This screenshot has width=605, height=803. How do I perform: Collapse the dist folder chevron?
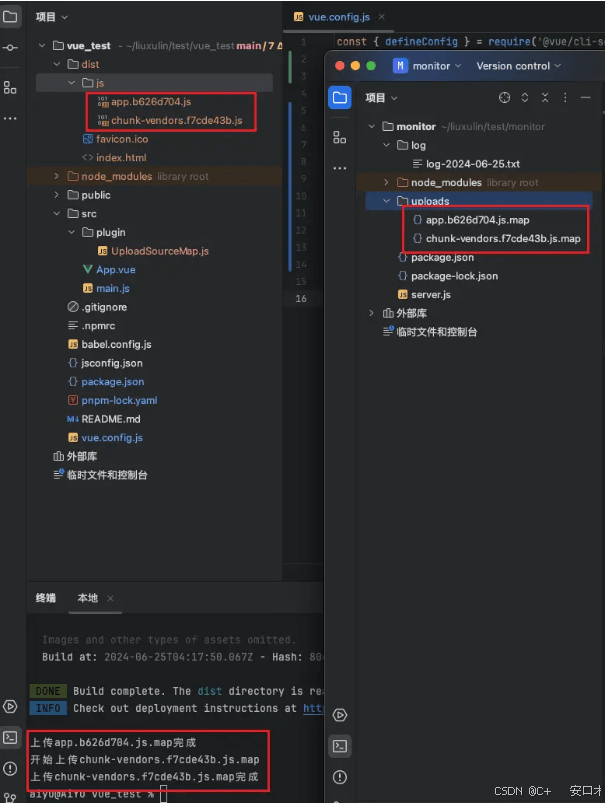tap(56, 64)
